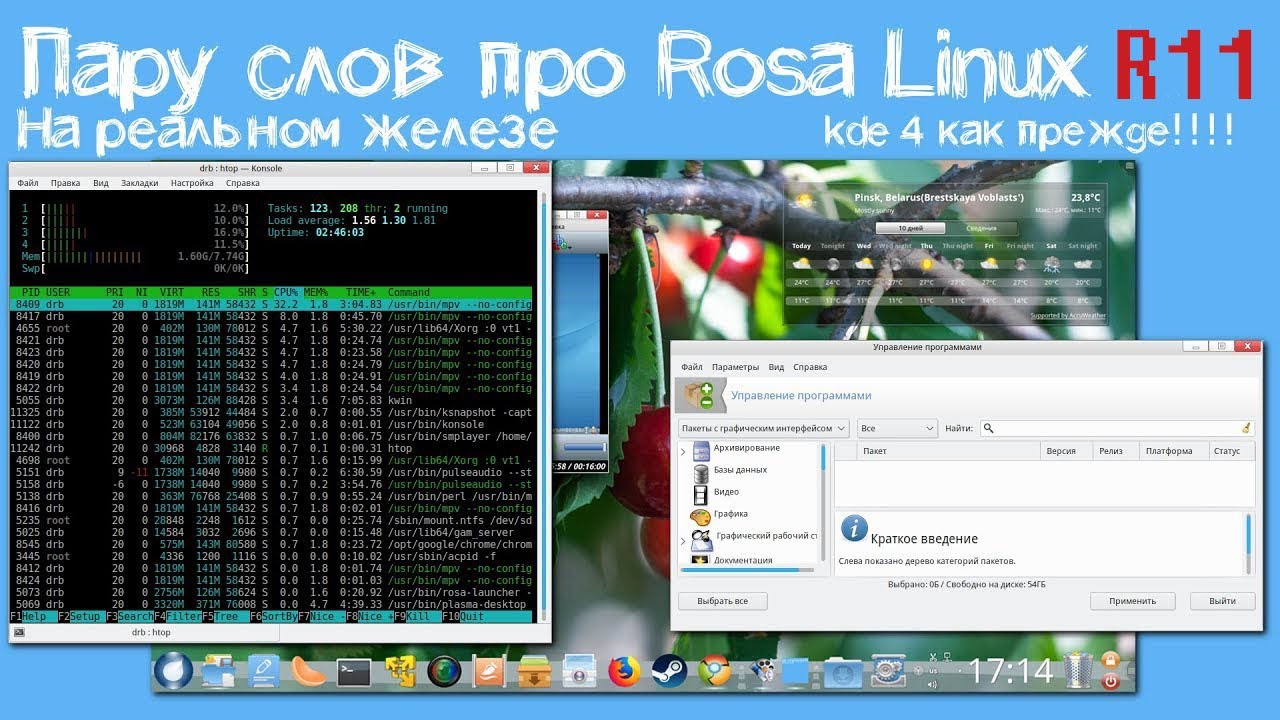
Task: Open the ROSA launcher menu in dock
Action: click(x=173, y=670)
